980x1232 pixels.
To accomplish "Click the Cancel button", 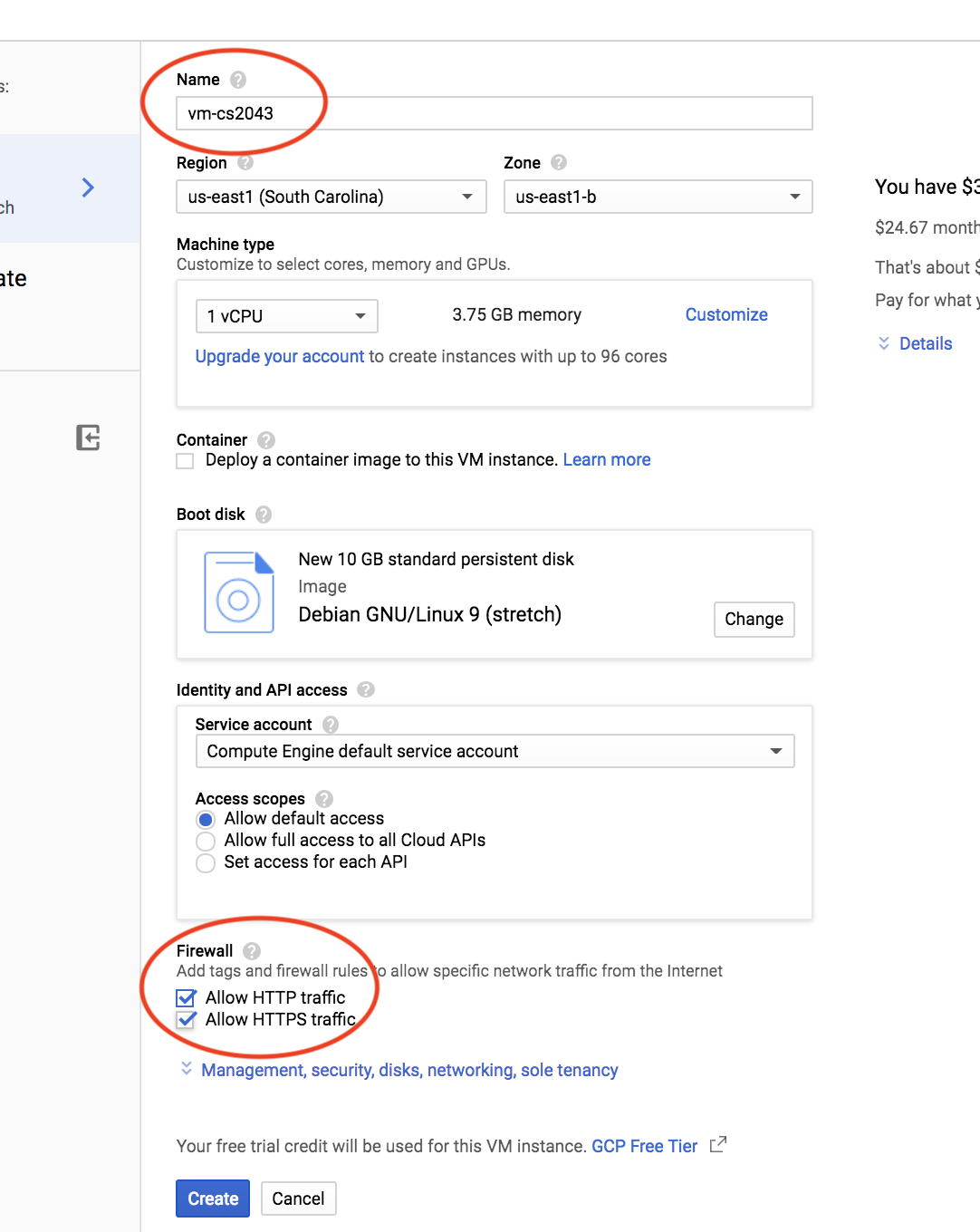I will point(298,1198).
